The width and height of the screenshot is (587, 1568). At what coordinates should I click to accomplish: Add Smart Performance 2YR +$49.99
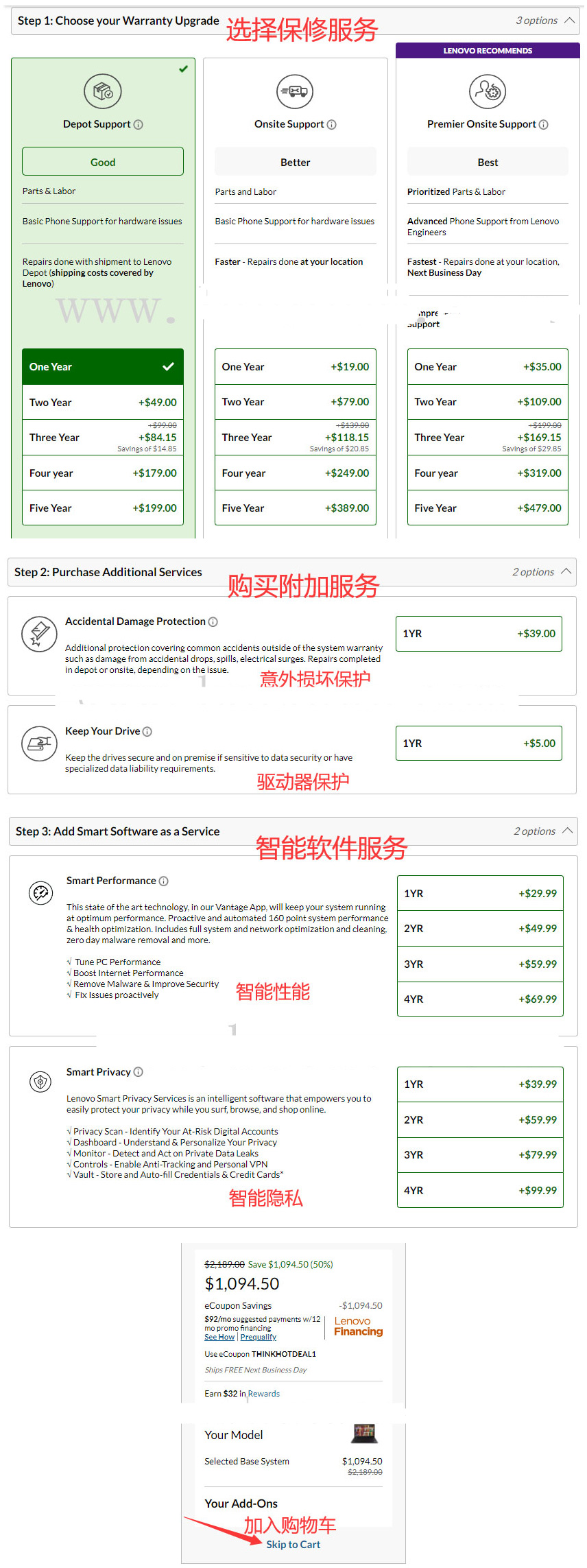480,929
